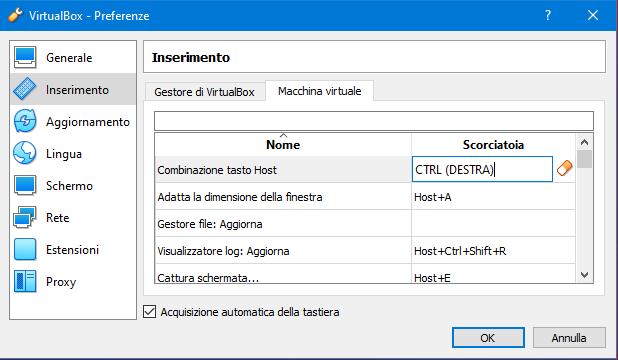Select Combinazione tasto Host row

click(x=283, y=170)
